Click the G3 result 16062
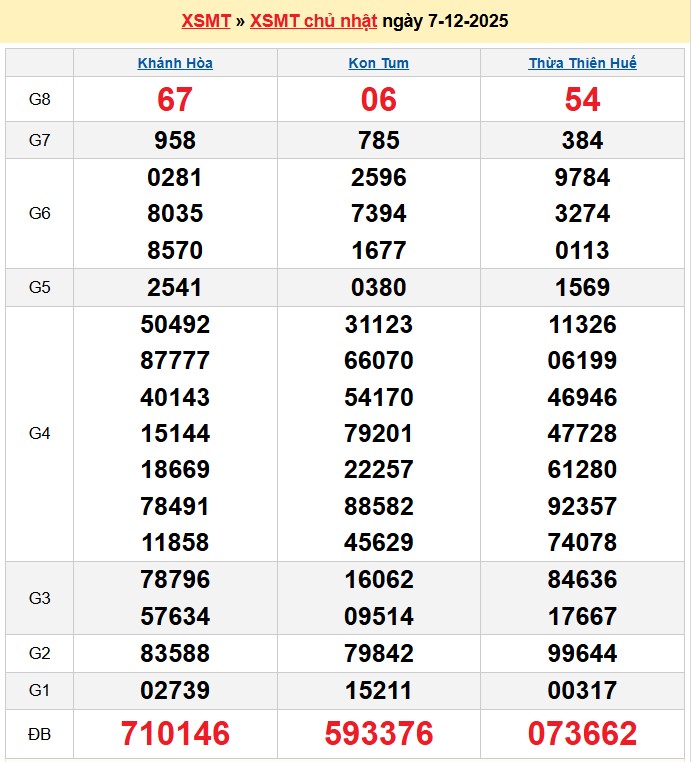Viewport: 691px width, 762px height. pos(378,580)
